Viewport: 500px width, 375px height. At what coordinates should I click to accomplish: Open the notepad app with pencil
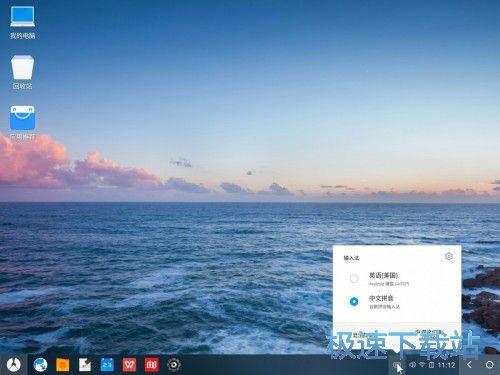(x=85, y=365)
